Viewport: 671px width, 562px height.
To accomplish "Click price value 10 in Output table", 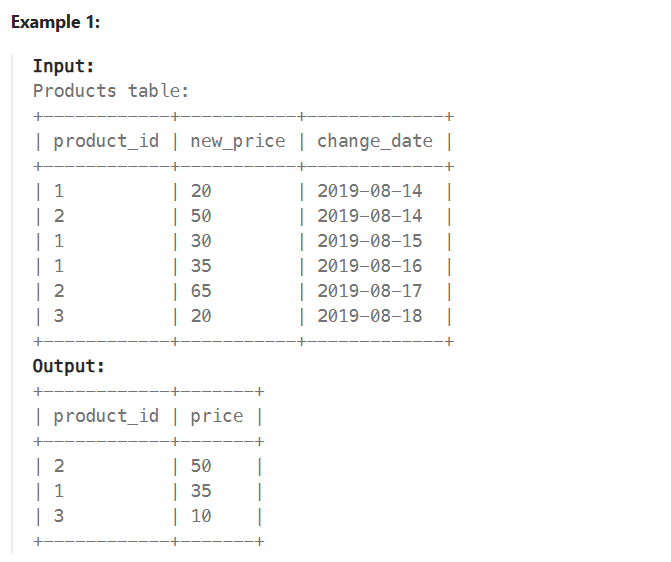I will tap(201, 516).
